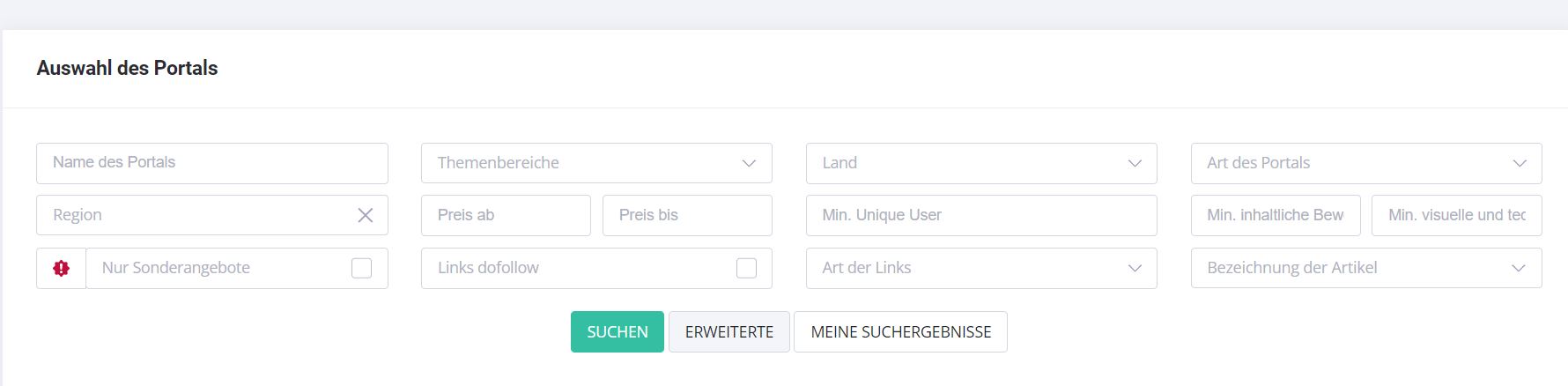Click the Min. inhaltliche Bew field

[x=1276, y=215]
